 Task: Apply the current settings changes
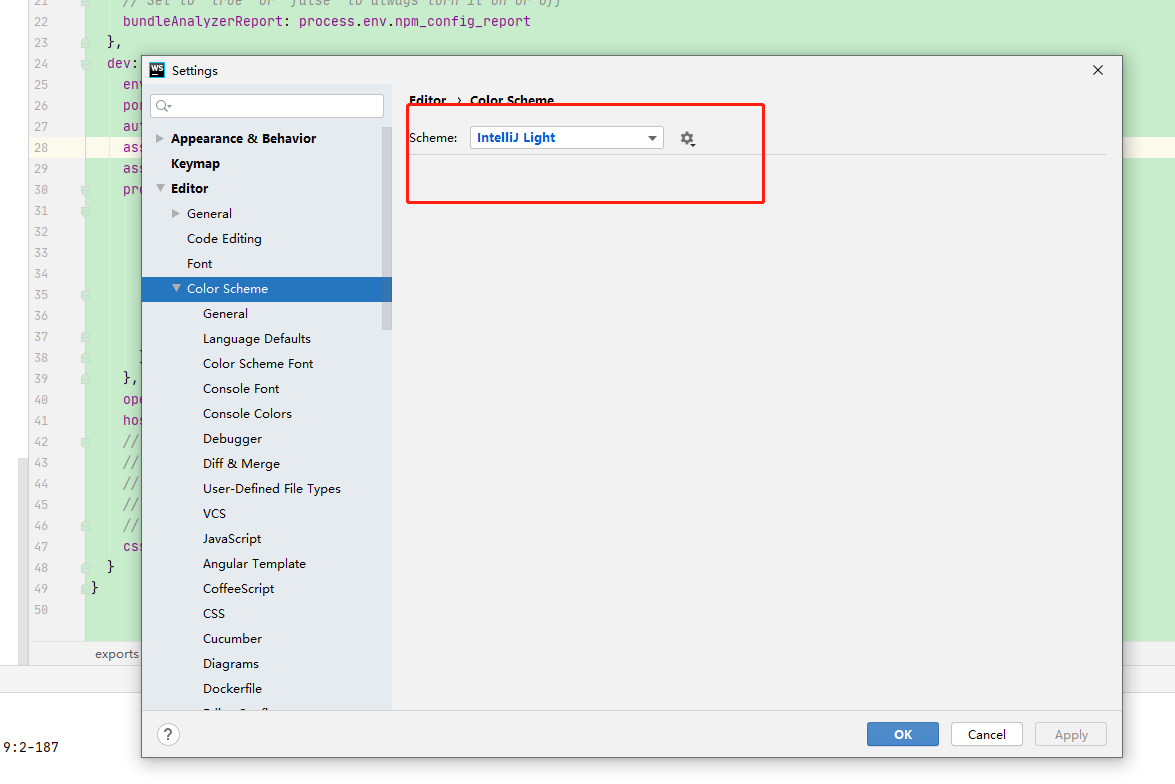pyautogui.click(x=1070, y=733)
